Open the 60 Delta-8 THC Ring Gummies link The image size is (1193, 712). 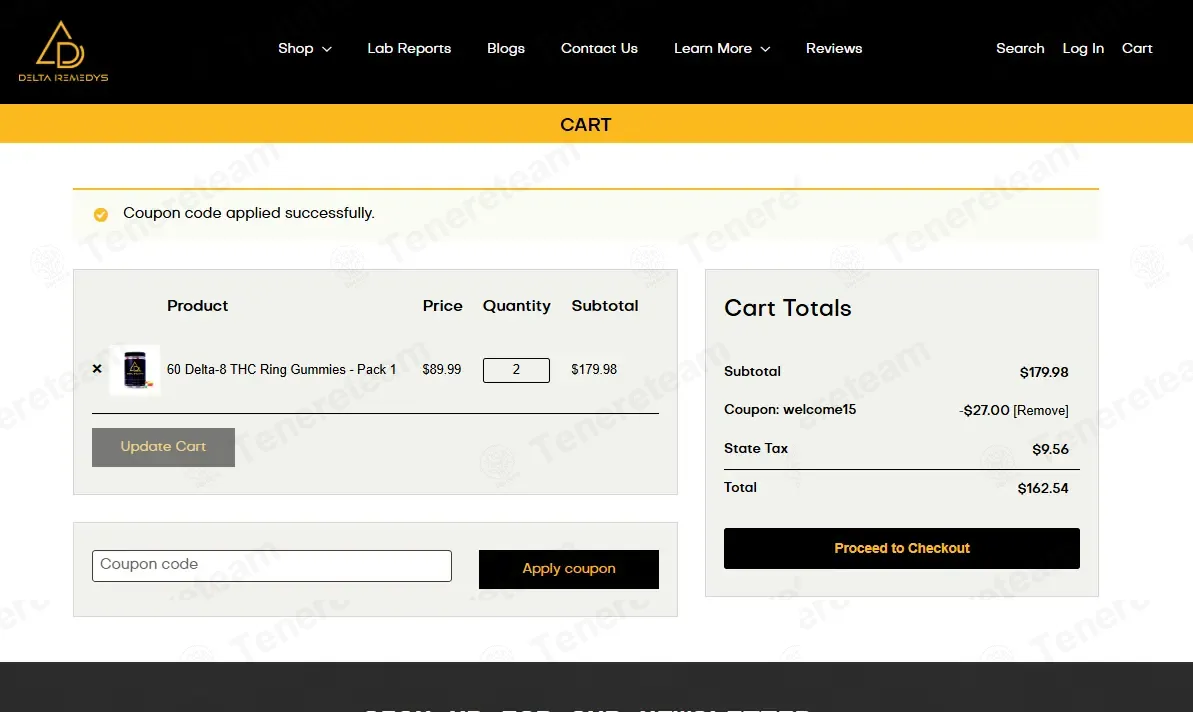[282, 370]
